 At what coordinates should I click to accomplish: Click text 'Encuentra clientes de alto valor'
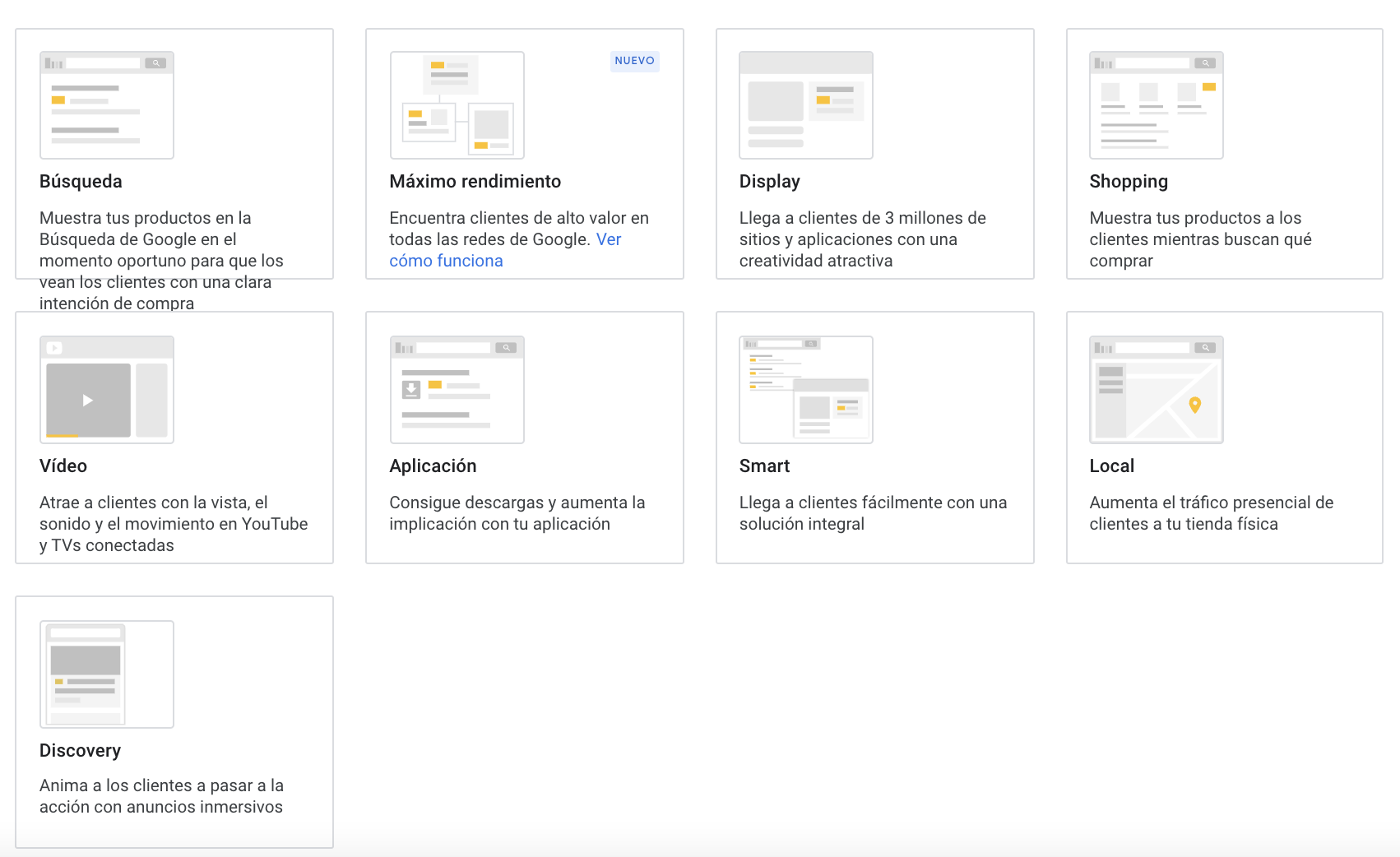519,239
